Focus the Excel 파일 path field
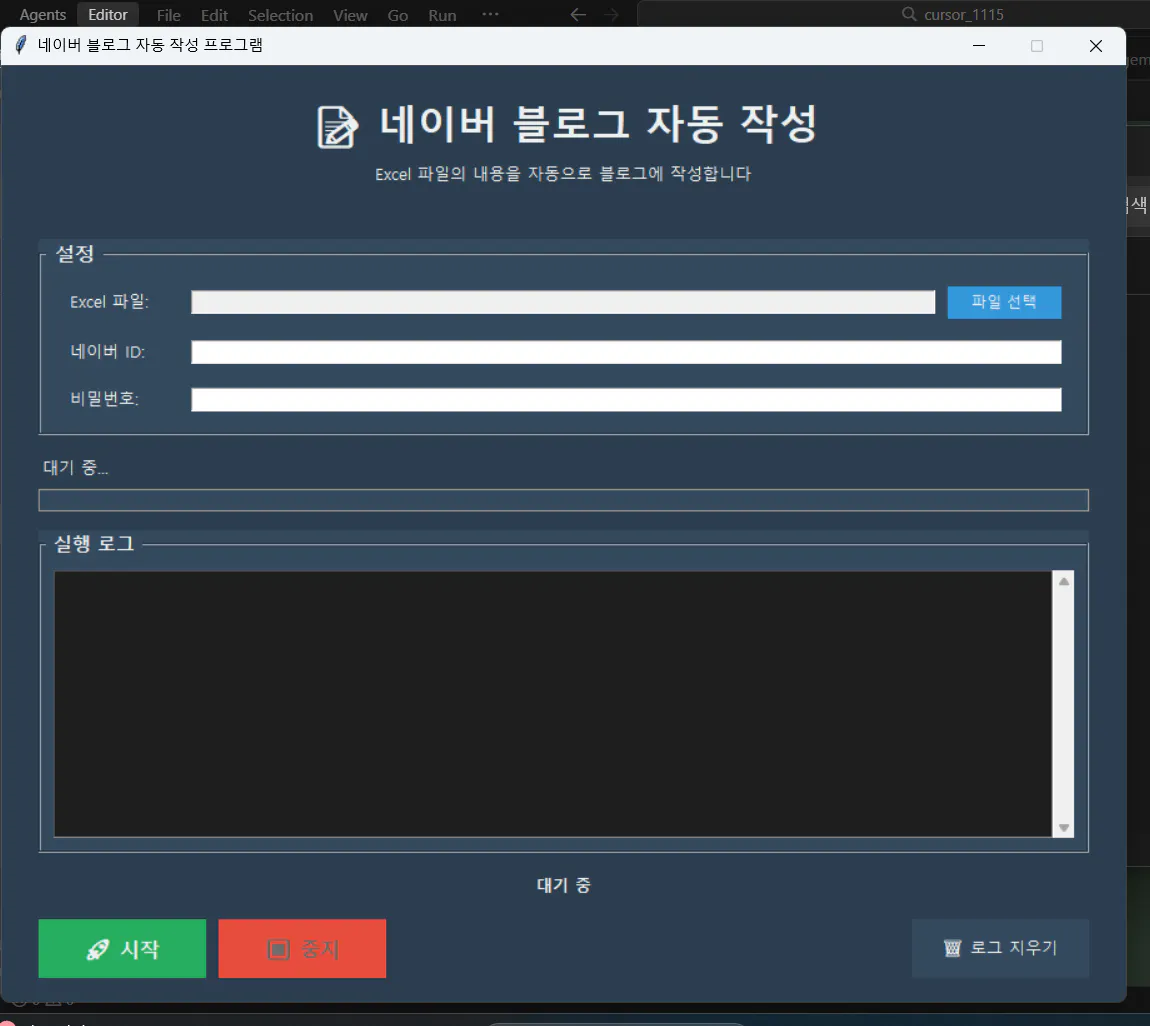The height and width of the screenshot is (1026, 1150). click(563, 302)
